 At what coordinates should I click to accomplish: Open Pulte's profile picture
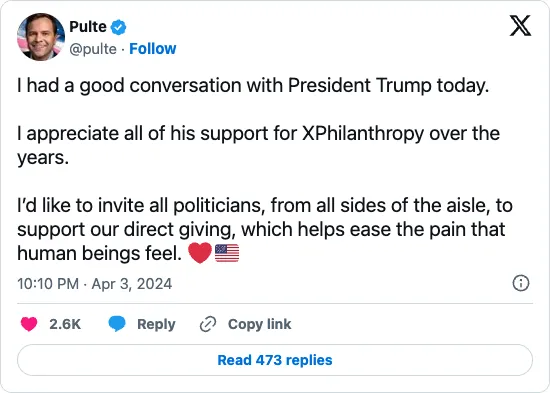(41, 37)
